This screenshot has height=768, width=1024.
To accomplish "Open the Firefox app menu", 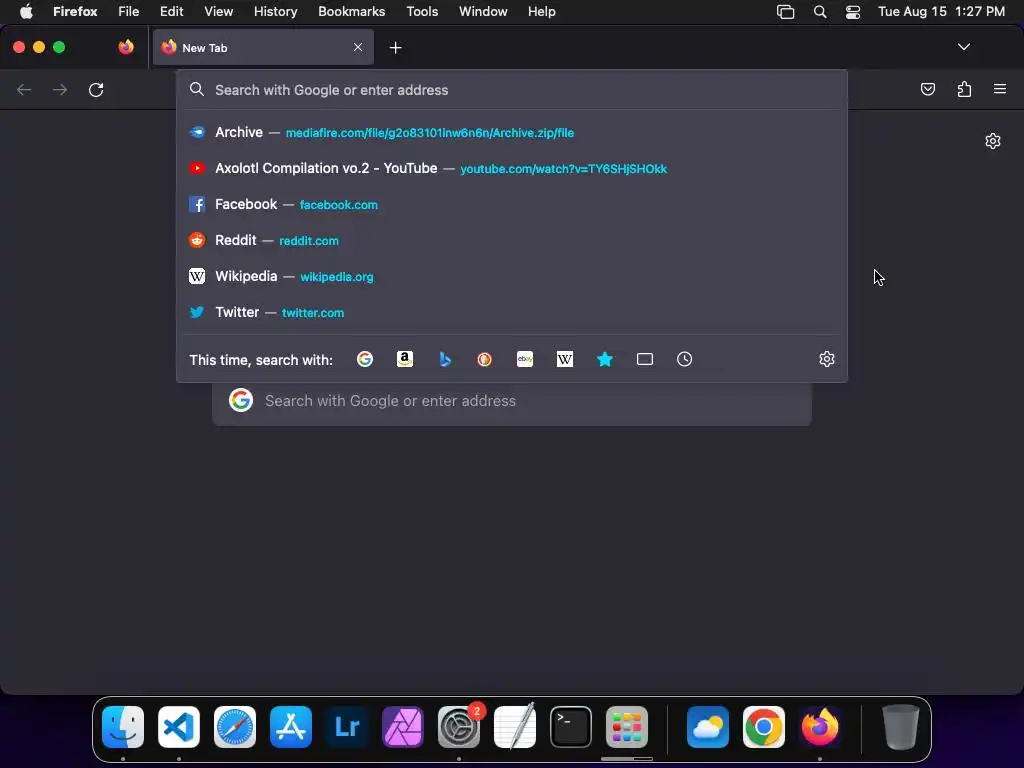I will point(75,12).
